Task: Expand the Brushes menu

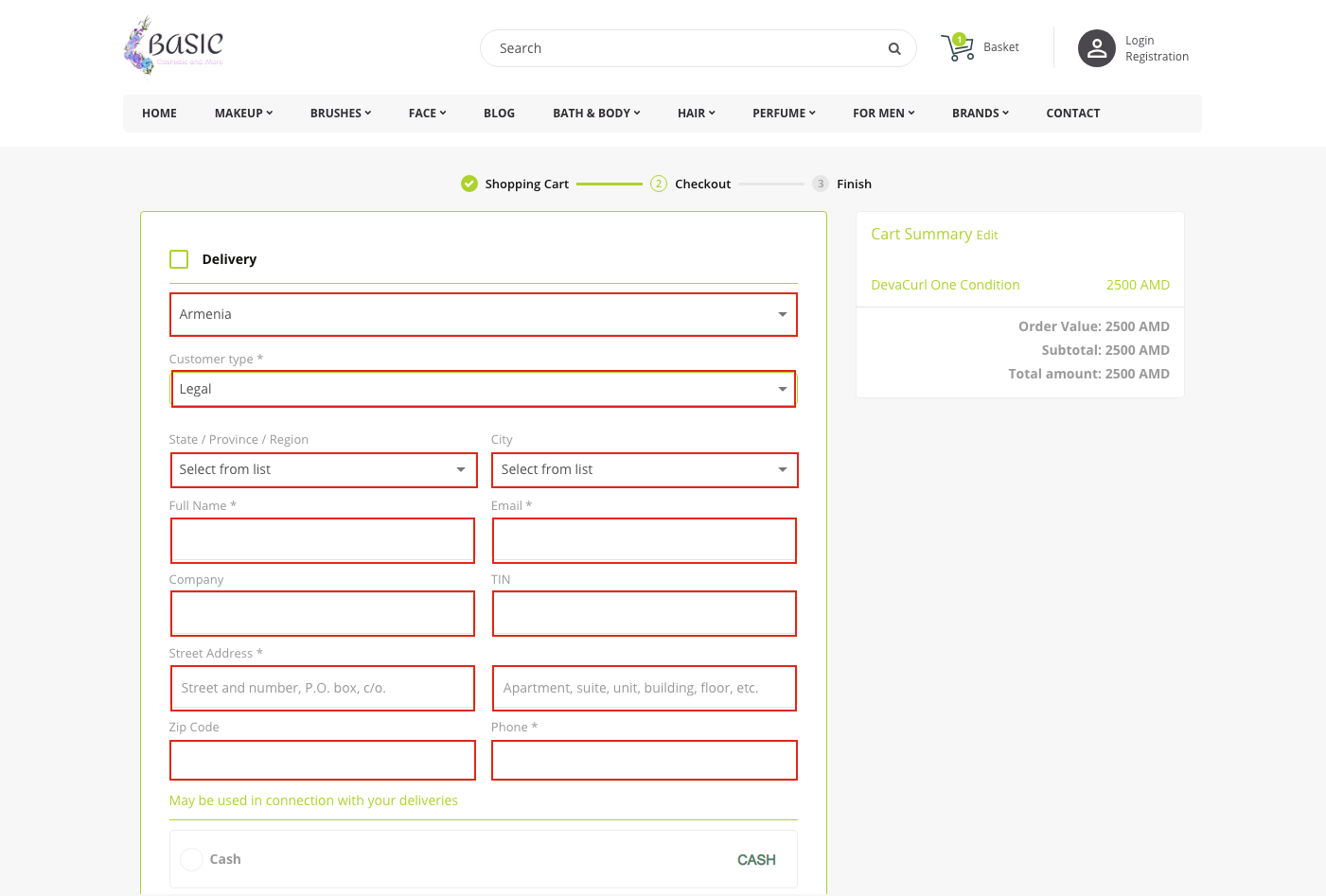Action: [x=341, y=114]
